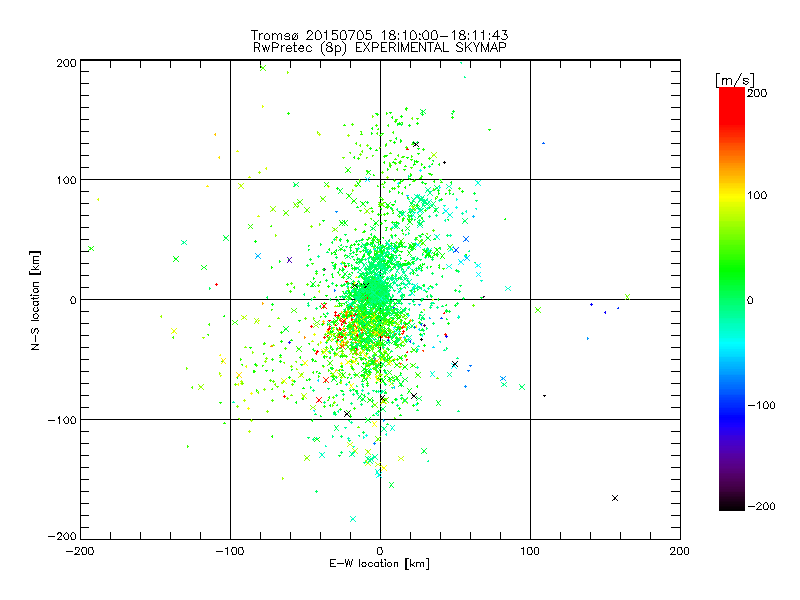The image size is (800, 600).
Task: Click the '-100' tick label on the colorbar
Action: point(761,406)
